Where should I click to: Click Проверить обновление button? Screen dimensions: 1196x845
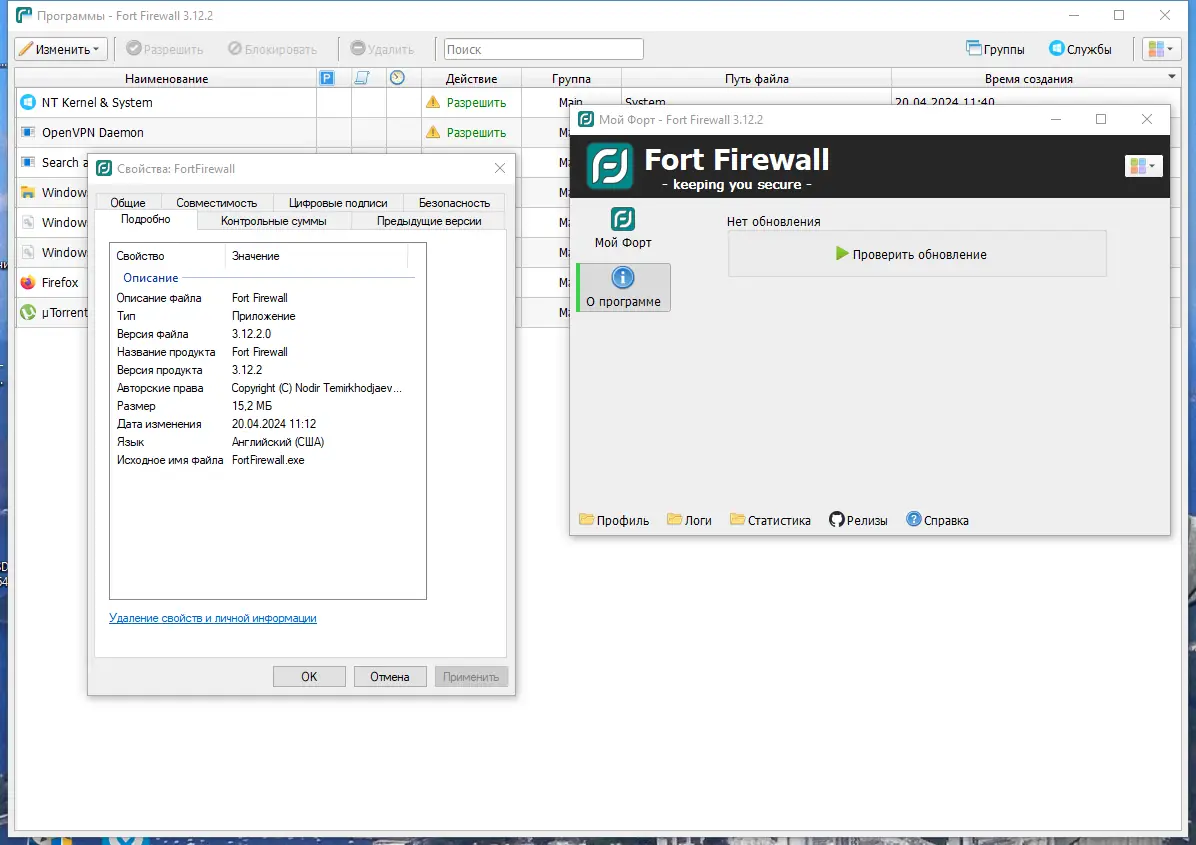pos(917,254)
